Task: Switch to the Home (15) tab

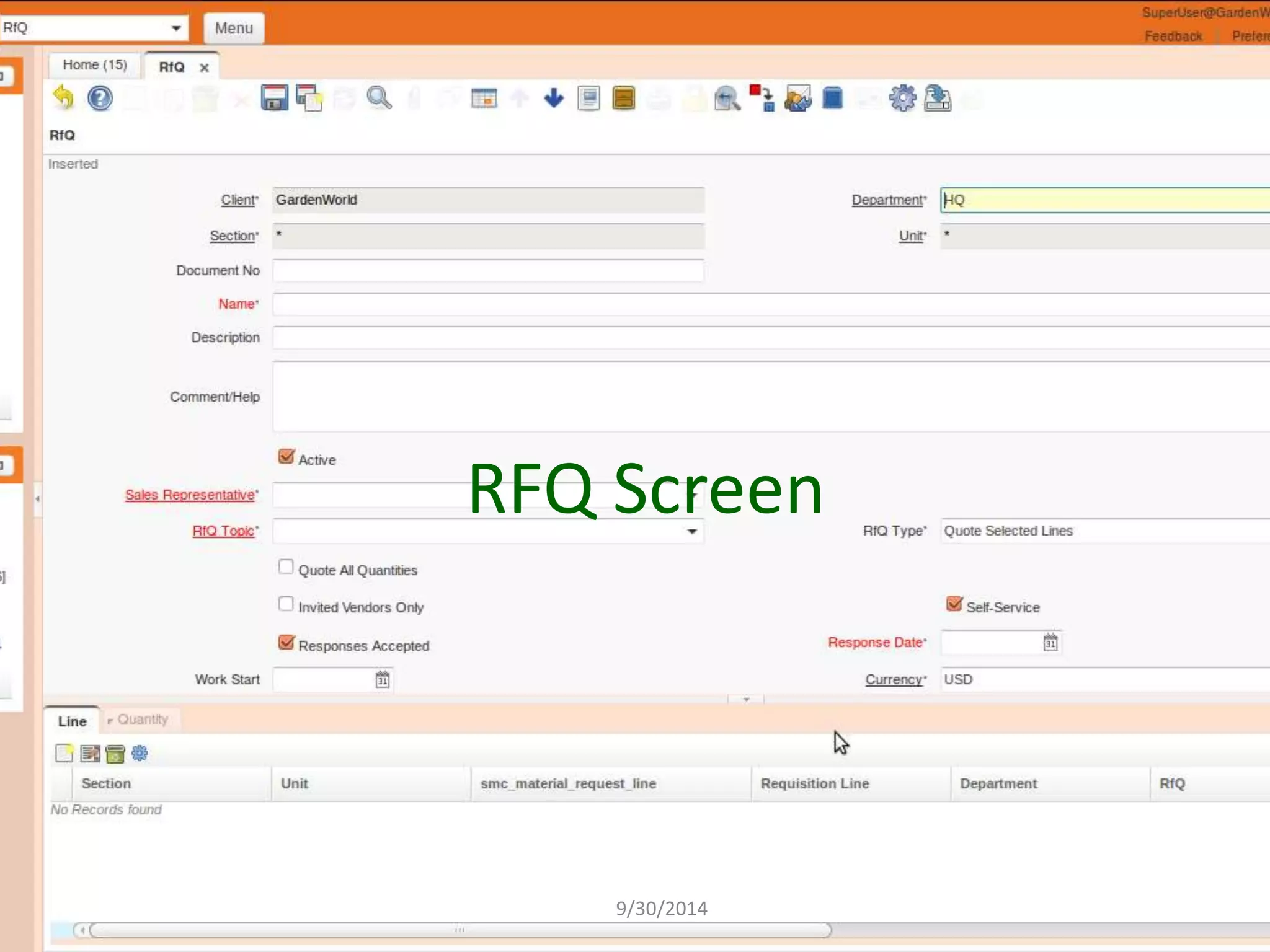Action: click(95, 65)
